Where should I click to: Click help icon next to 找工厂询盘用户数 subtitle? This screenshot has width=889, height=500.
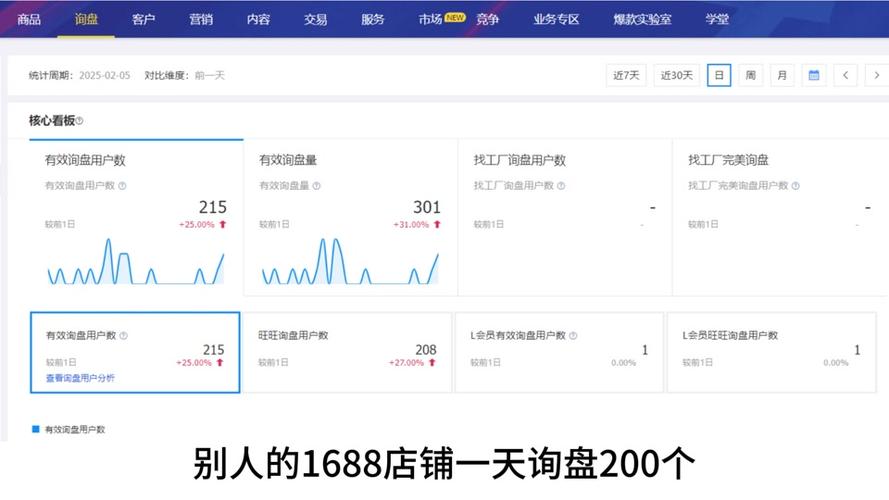(x=561, y=185)
